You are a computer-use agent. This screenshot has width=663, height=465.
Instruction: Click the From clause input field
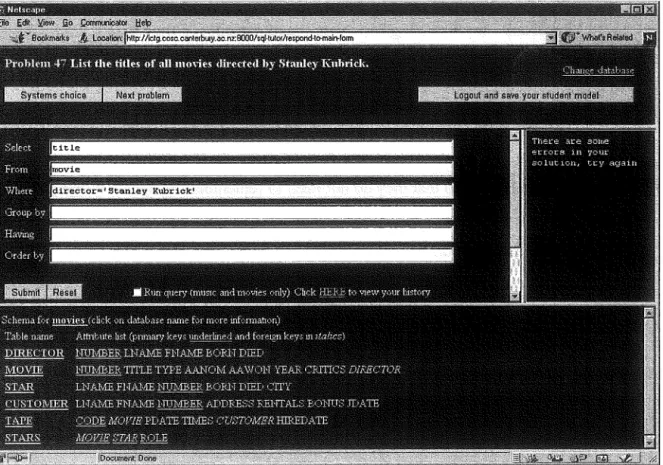[x=251, y=170]
